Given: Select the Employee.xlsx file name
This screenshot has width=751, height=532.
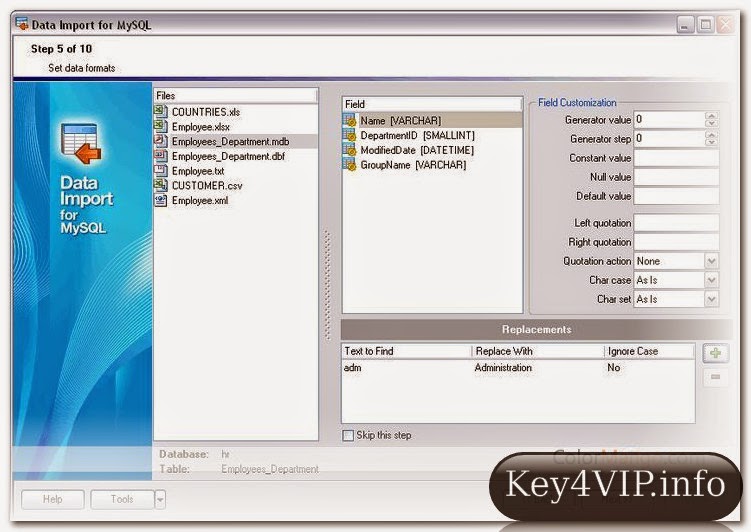Looking at the screenshot, I should (201, 127).
